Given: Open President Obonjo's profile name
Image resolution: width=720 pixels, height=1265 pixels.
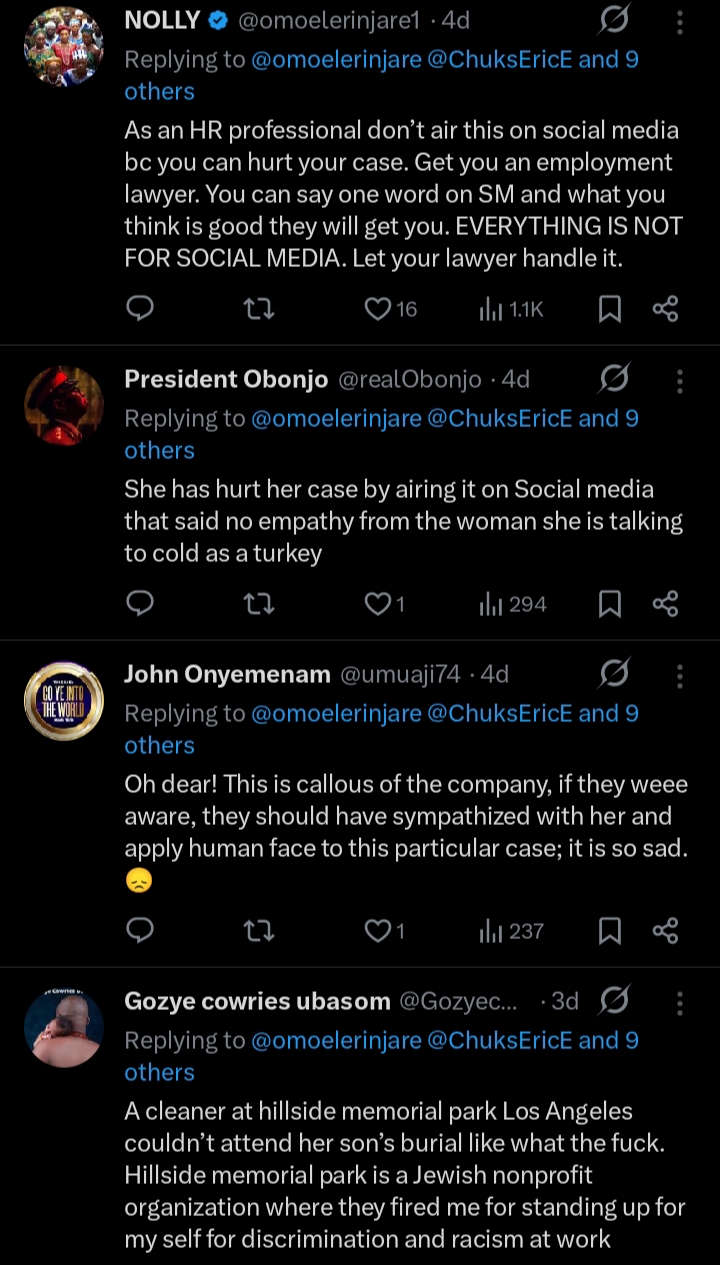Looking at the screenshot, I should (x=226, y=380).
